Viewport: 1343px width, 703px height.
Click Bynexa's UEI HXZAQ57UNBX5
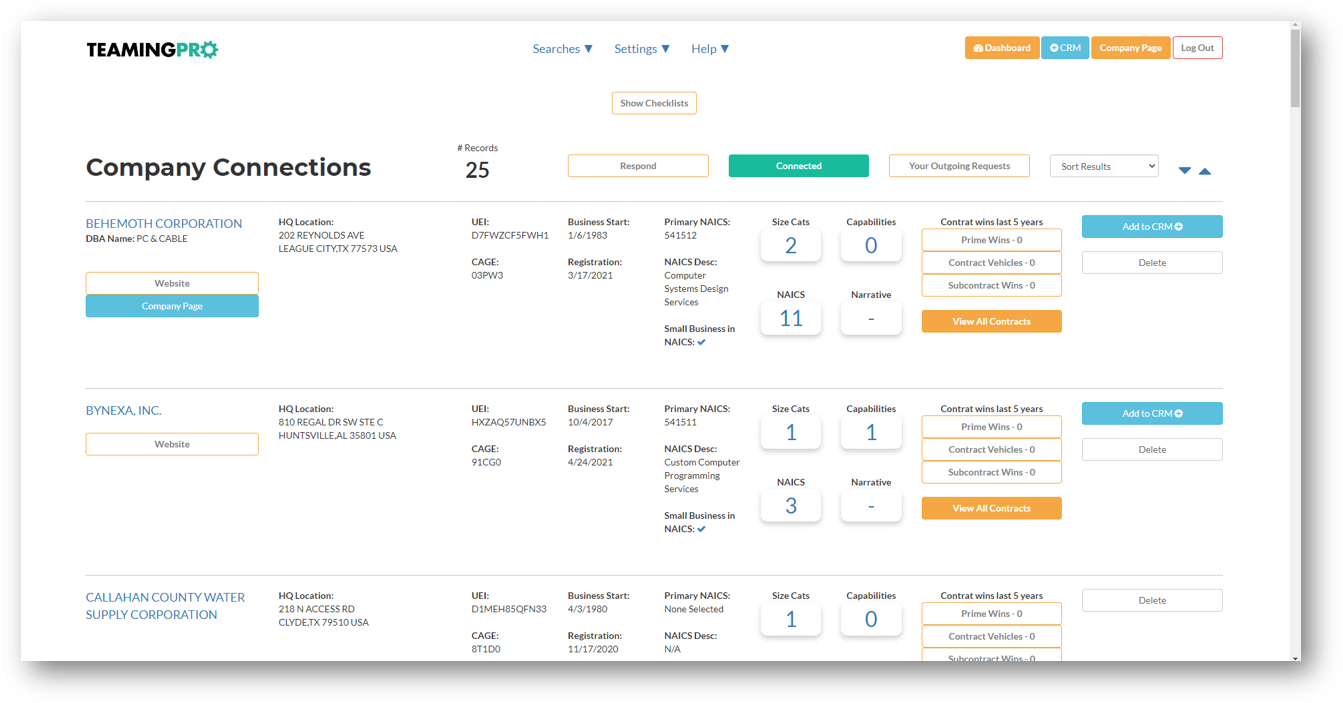pyautogui.click(x=509, y=423)
